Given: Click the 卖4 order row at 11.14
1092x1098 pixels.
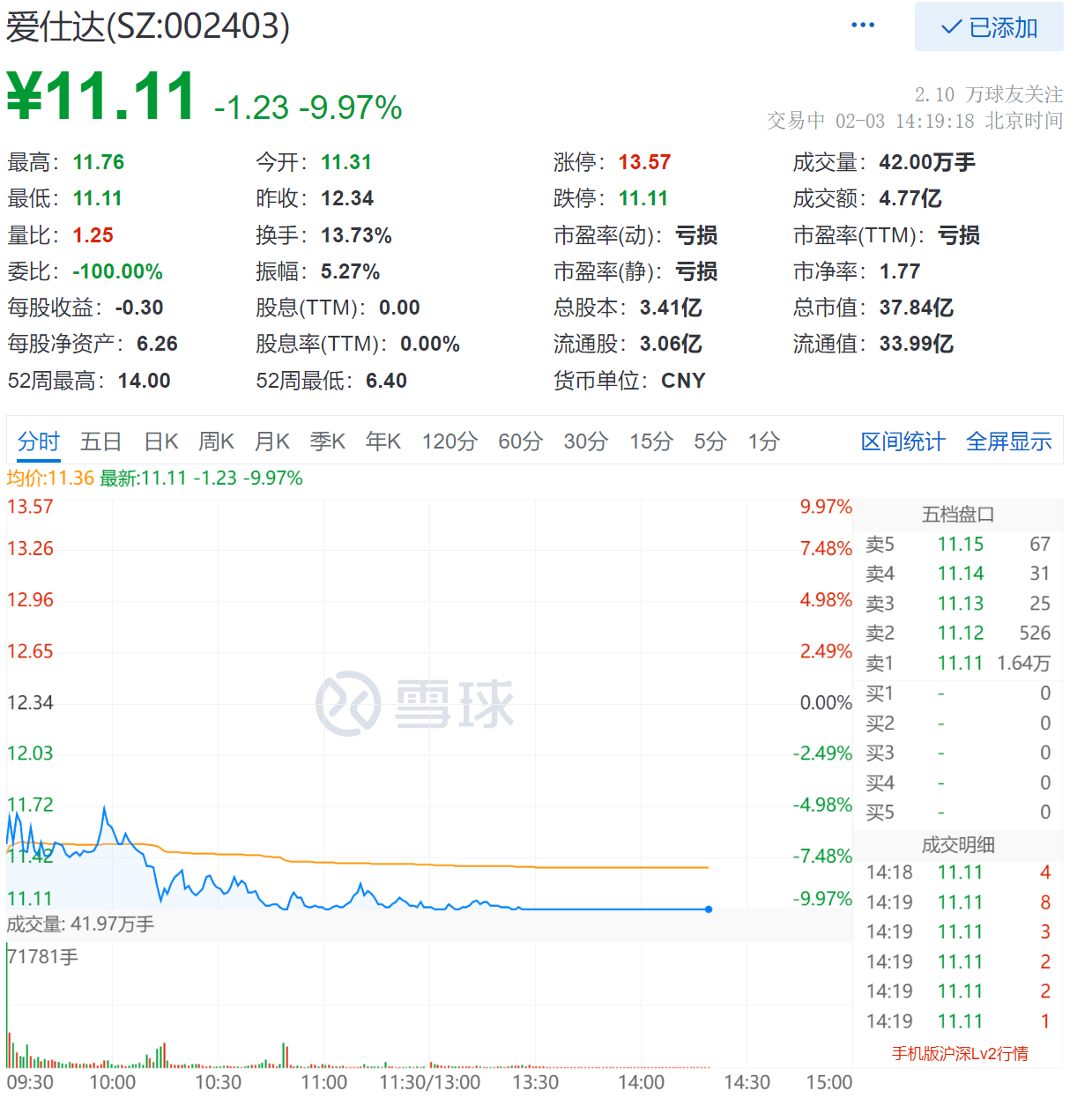Looking at the screenshot, I should click(958, 574).
